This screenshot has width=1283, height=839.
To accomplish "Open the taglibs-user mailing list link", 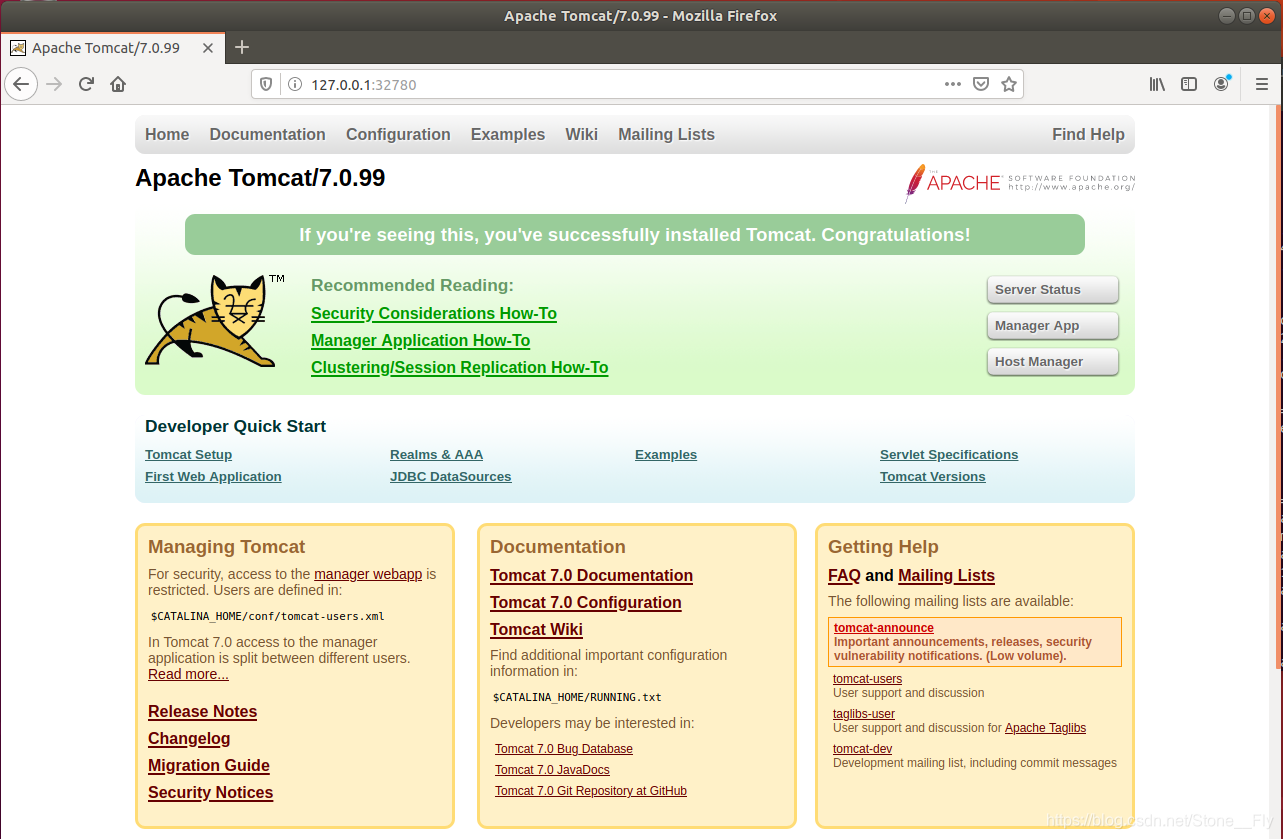I will pyautogui.click(x=864, y=714).
